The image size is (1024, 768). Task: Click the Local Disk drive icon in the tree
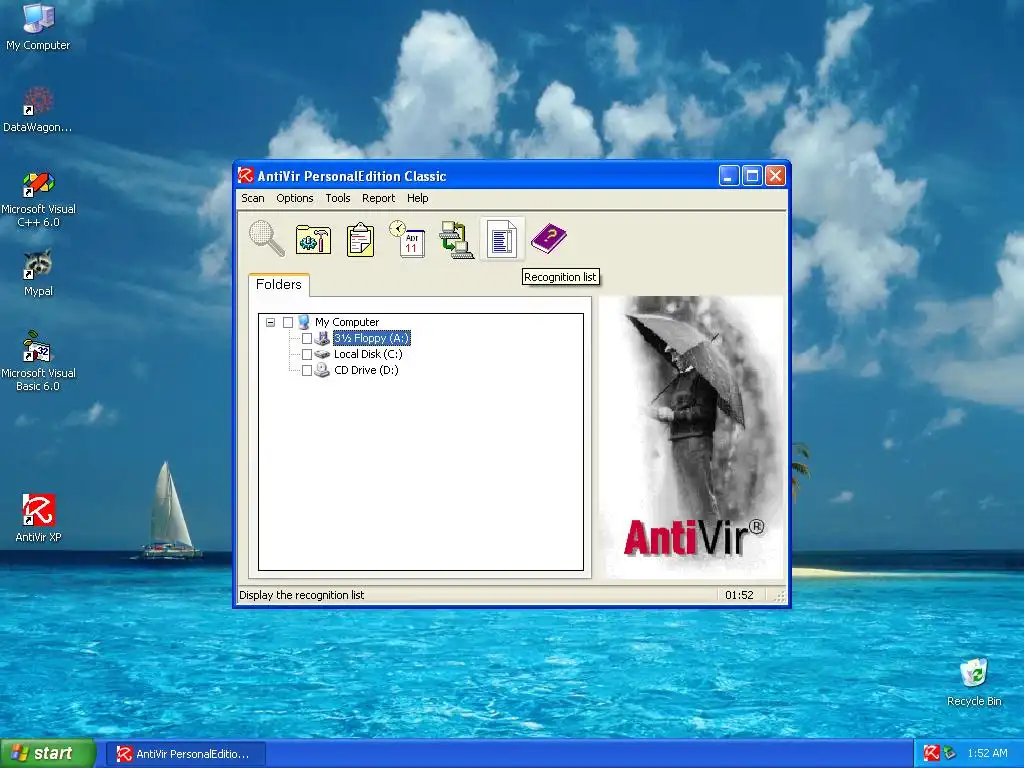click(322, 354)
